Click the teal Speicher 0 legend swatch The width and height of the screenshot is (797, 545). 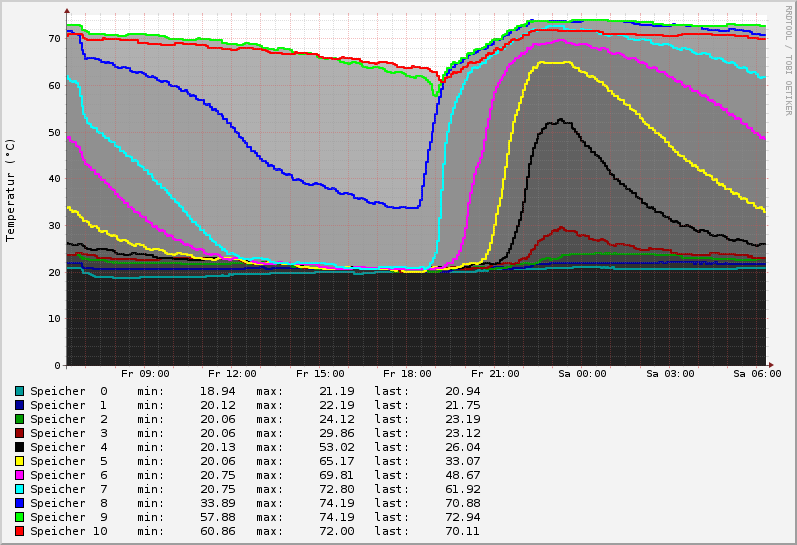[19, 391]
